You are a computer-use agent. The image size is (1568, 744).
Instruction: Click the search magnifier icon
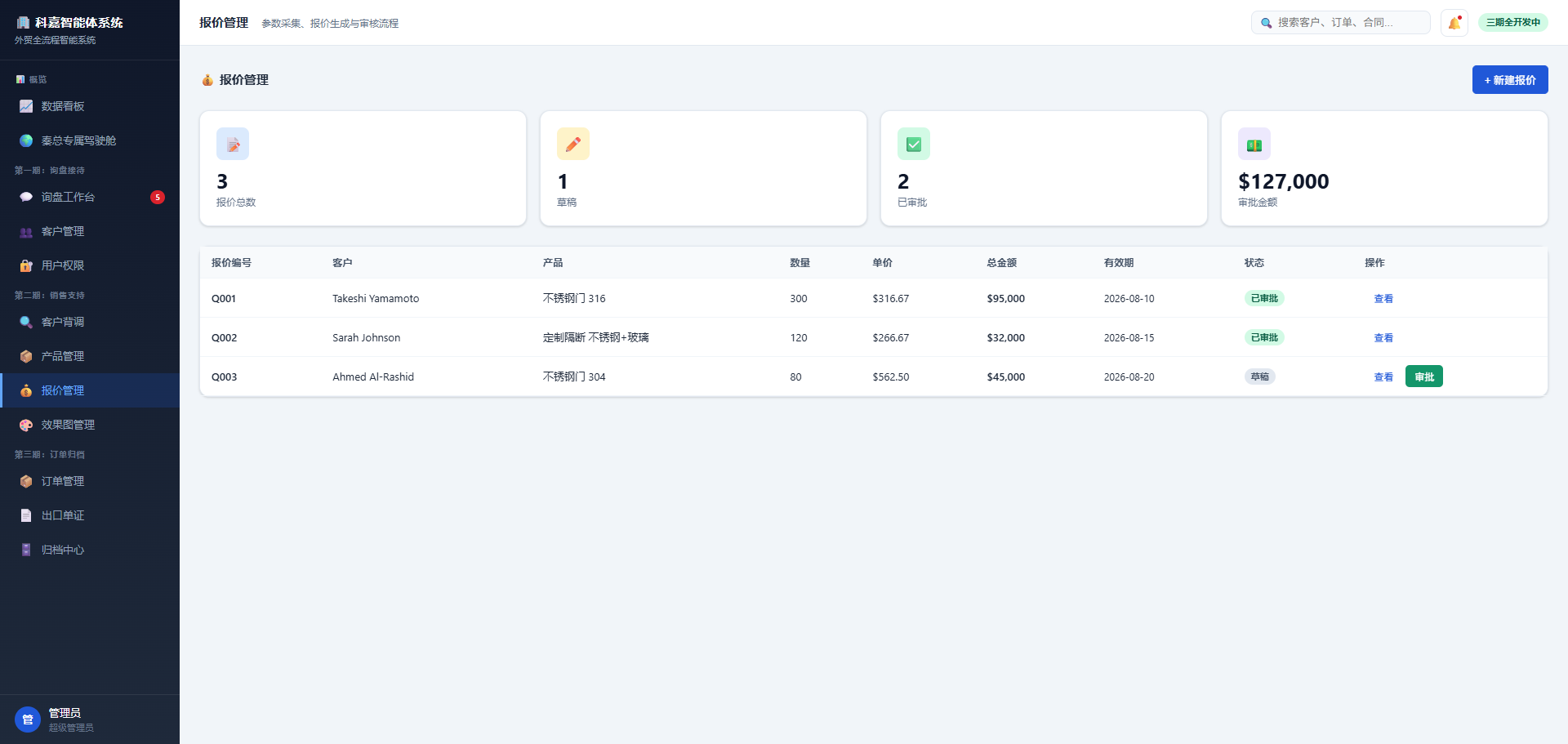point(1266,23)
